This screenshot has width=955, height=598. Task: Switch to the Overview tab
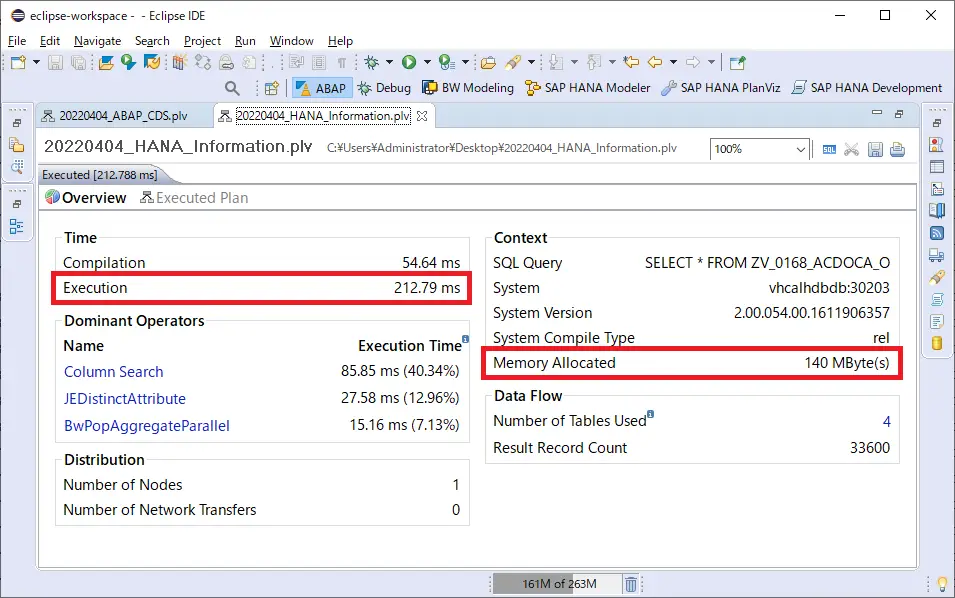coord(86,198)
